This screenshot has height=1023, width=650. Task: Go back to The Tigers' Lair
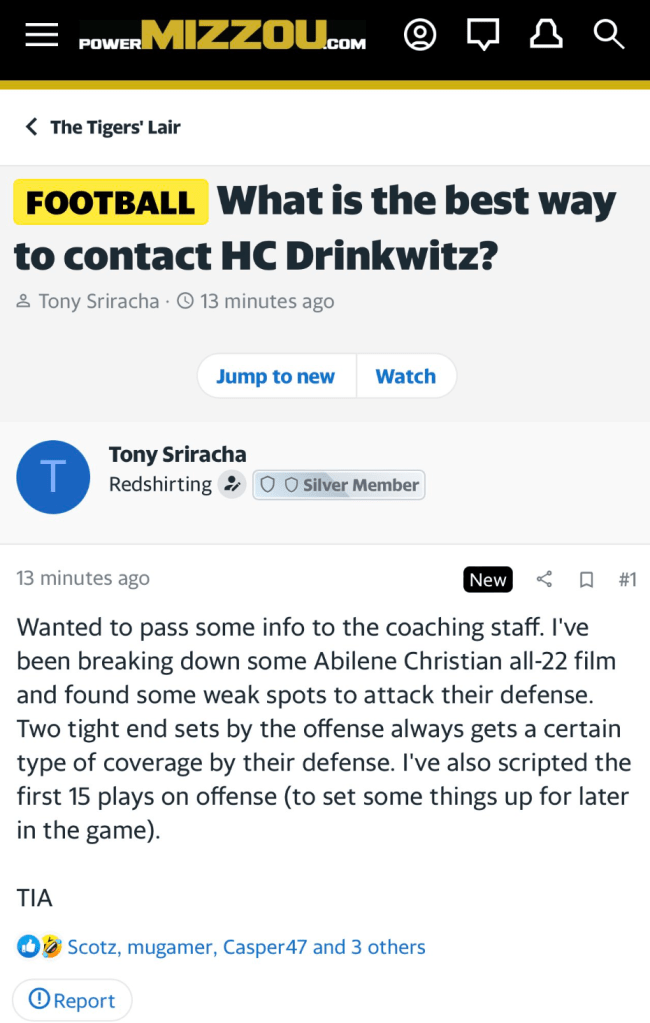103,127
